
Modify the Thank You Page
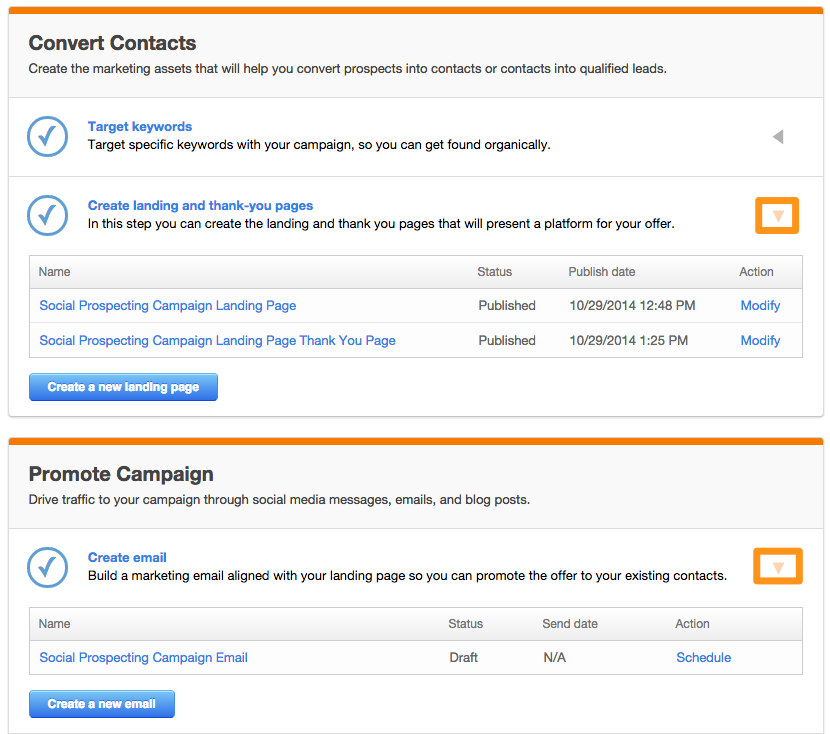pyautogui.click(x=760, y=341)
